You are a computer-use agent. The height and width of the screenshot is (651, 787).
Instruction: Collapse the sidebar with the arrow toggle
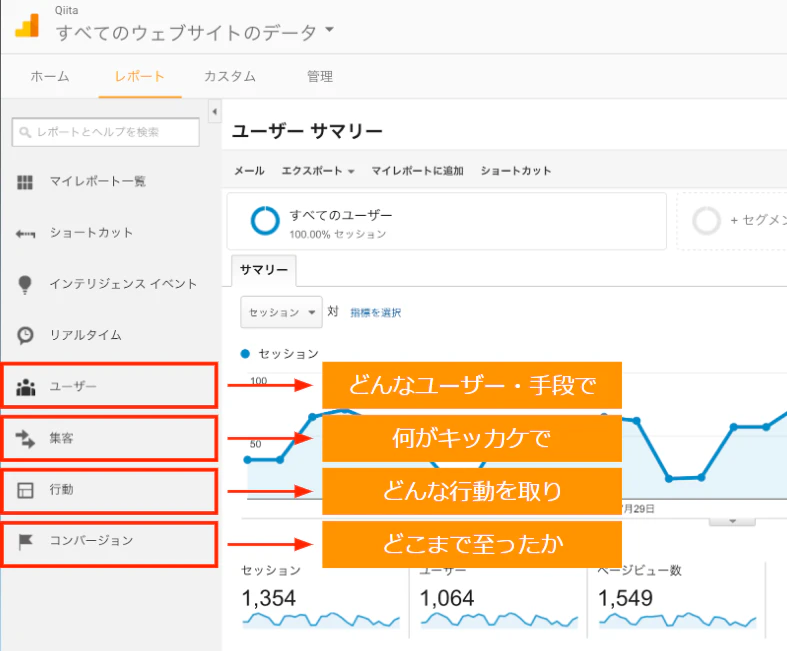tap(215, 111)
